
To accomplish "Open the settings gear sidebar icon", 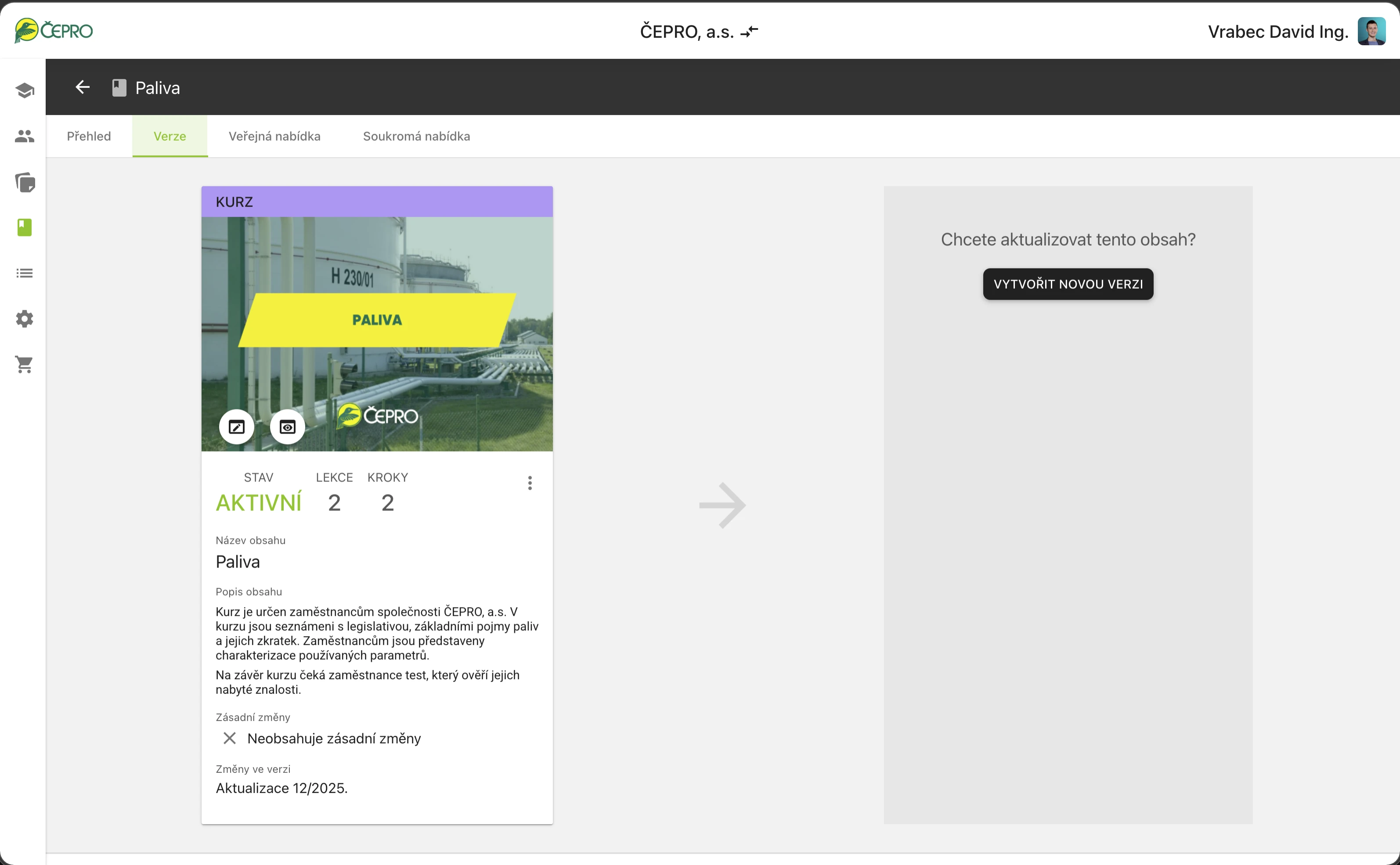I will 24,318.
